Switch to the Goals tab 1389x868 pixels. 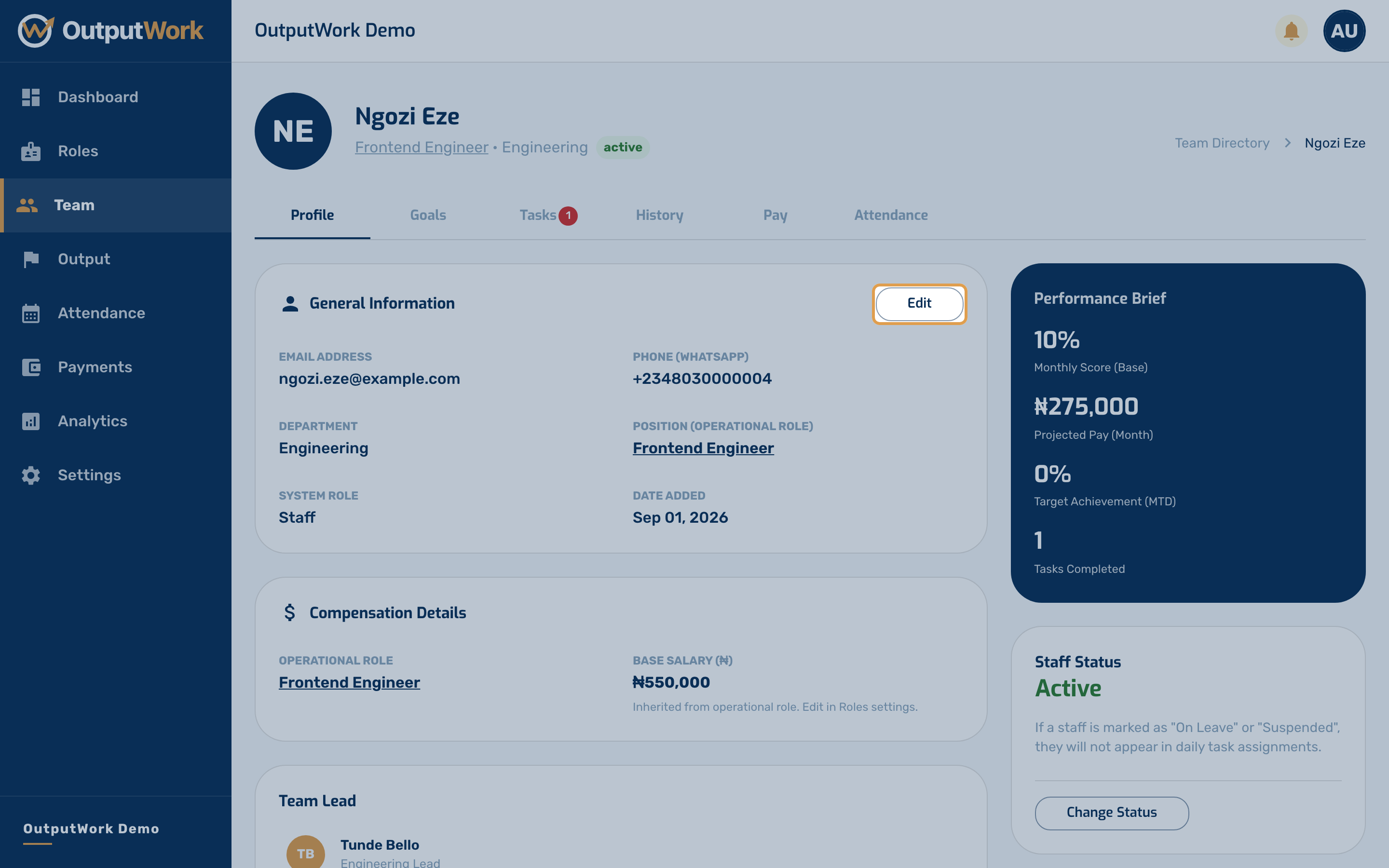(x=428, y=215)
